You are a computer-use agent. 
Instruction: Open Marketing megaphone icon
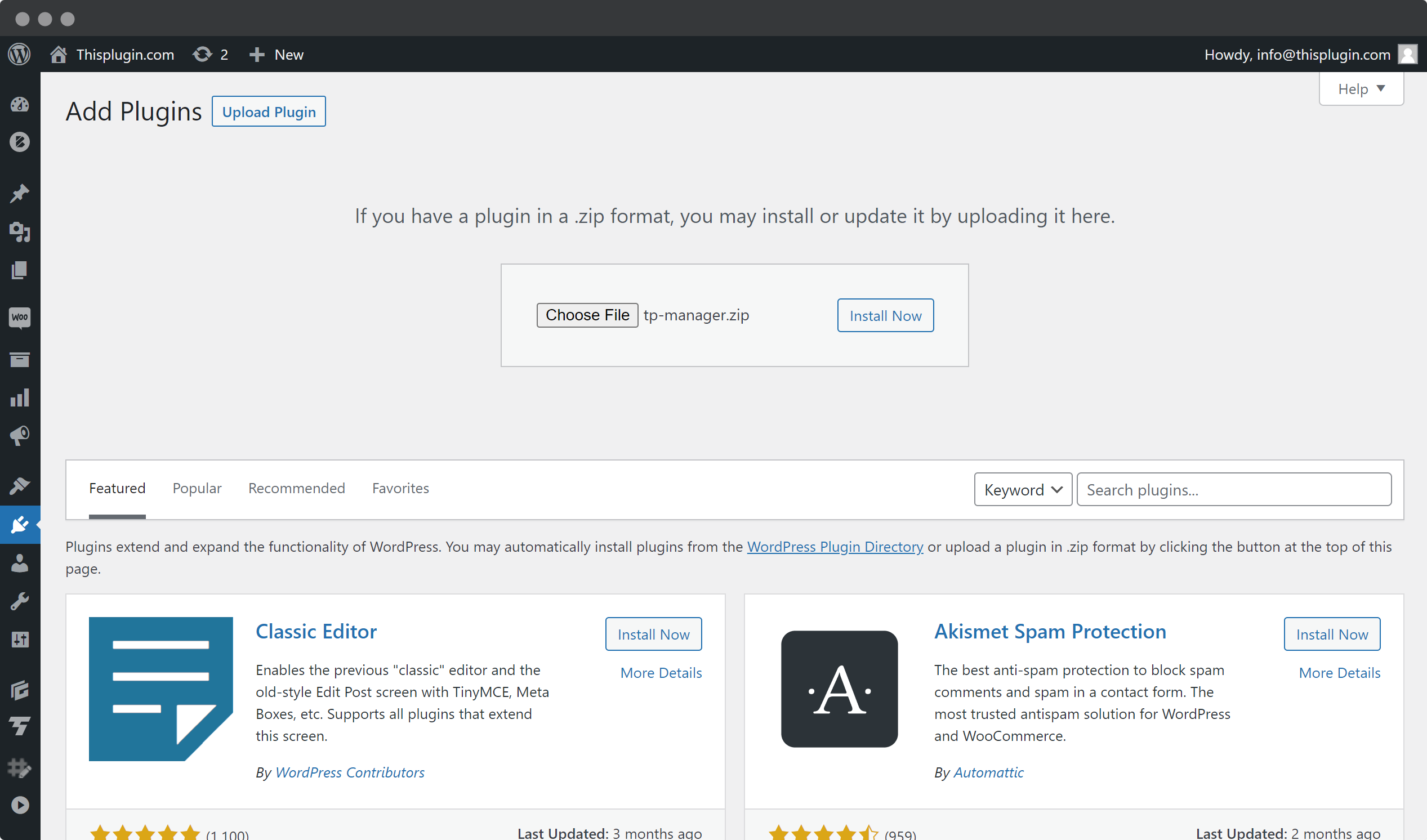click(20, 435)
